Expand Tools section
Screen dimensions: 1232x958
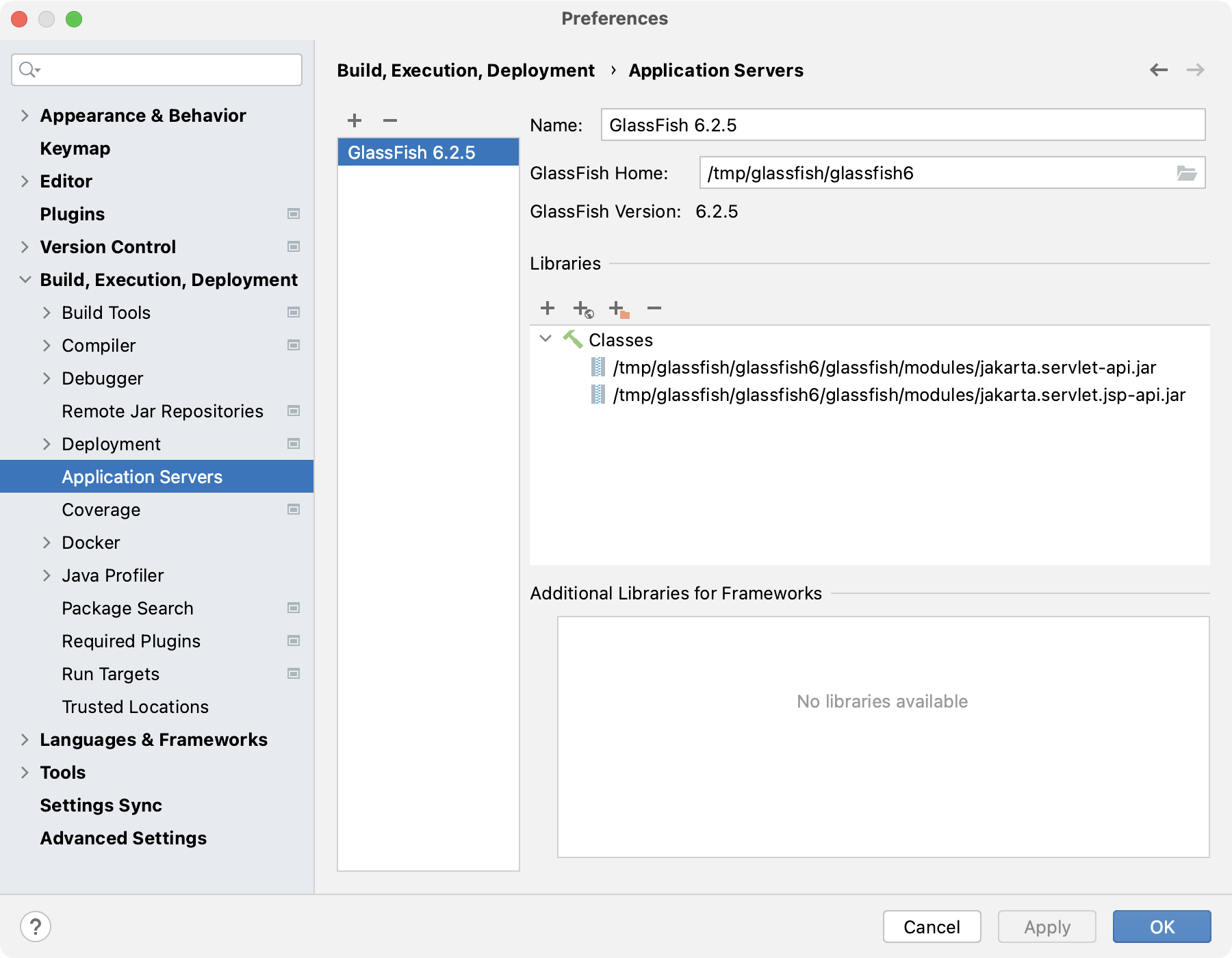25,773
